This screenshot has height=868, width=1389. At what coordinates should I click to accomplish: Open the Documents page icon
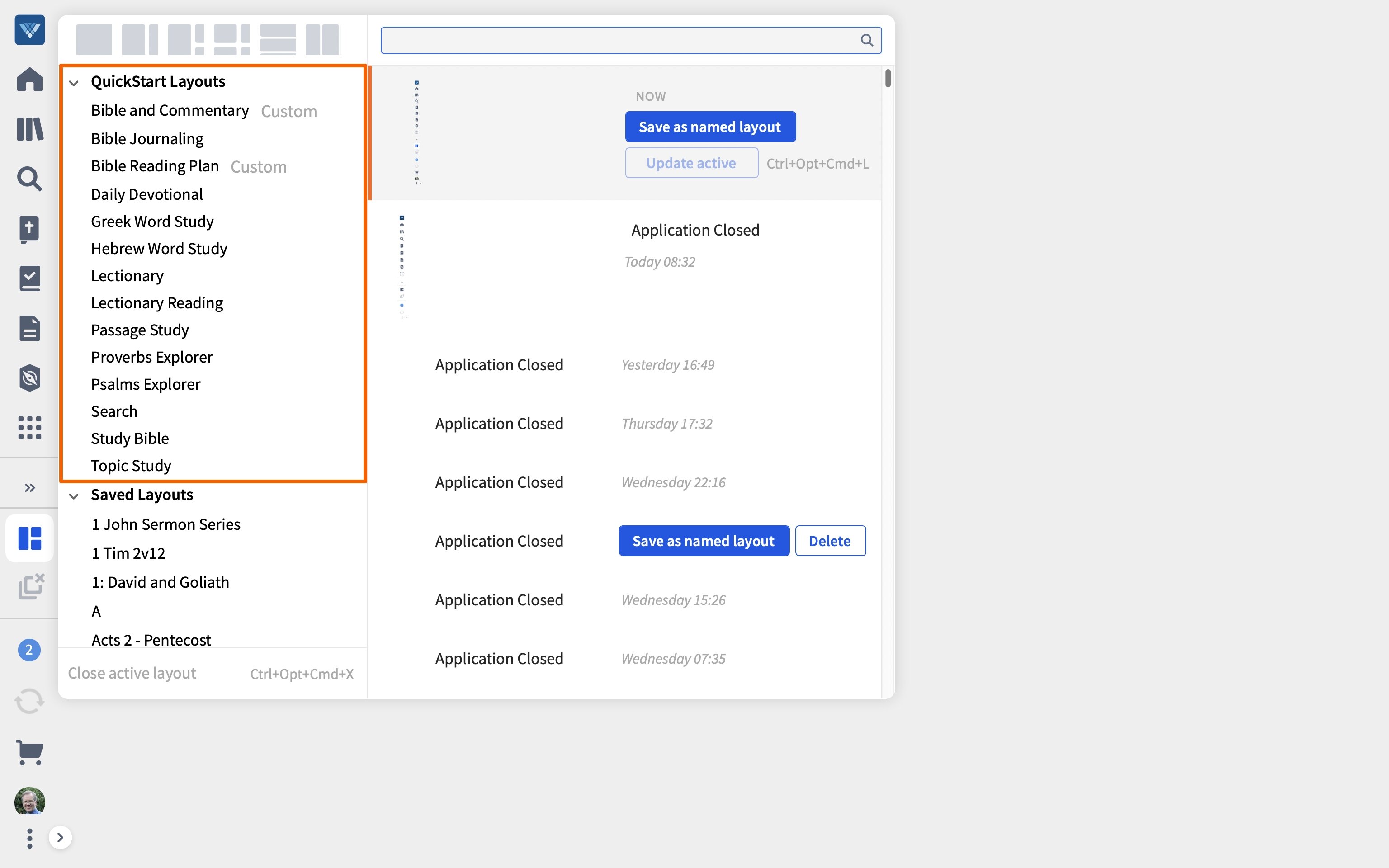pos(29,328)
